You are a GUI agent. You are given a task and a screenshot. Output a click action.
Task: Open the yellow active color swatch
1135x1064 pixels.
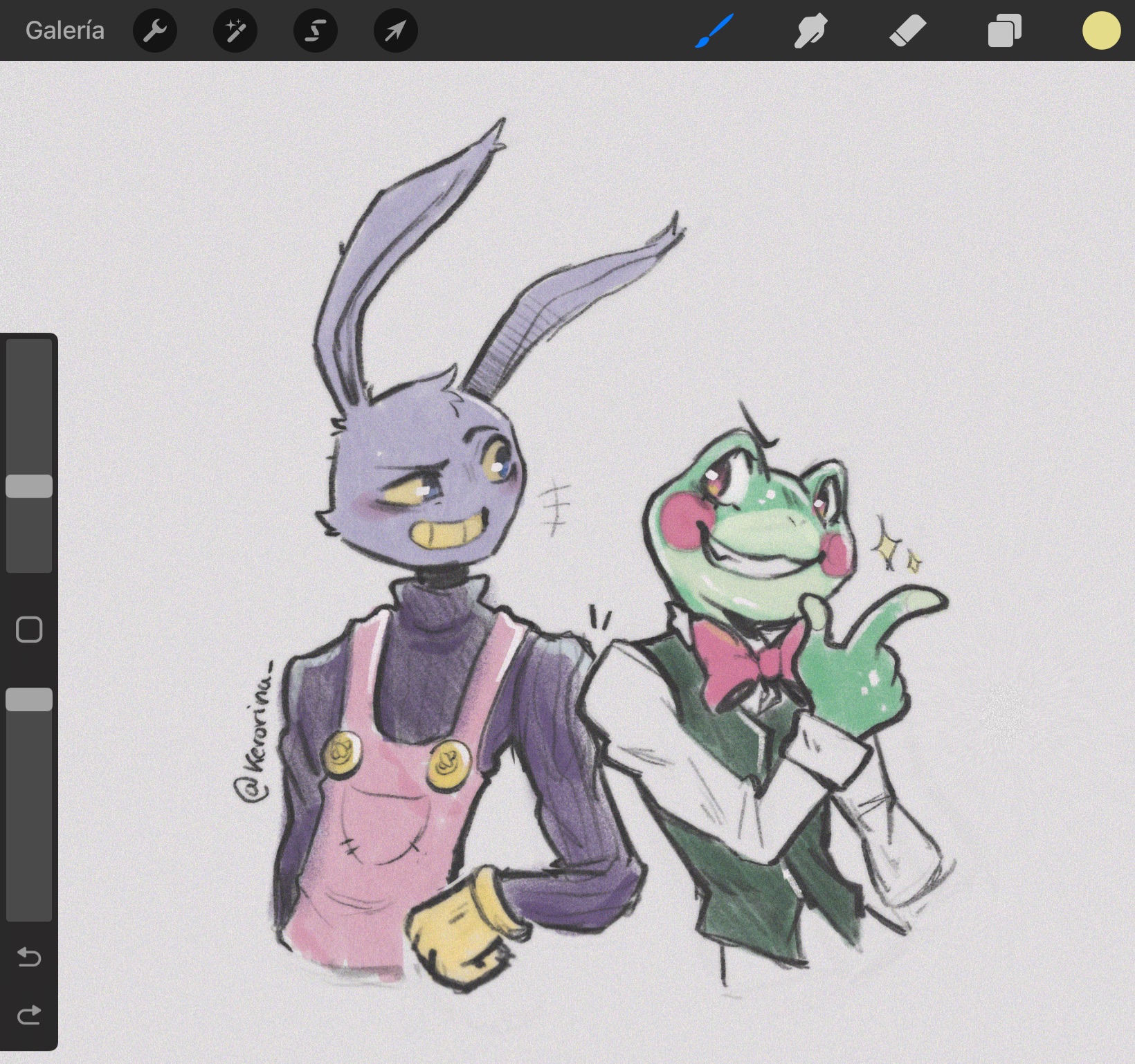(x=1101, y=31)
